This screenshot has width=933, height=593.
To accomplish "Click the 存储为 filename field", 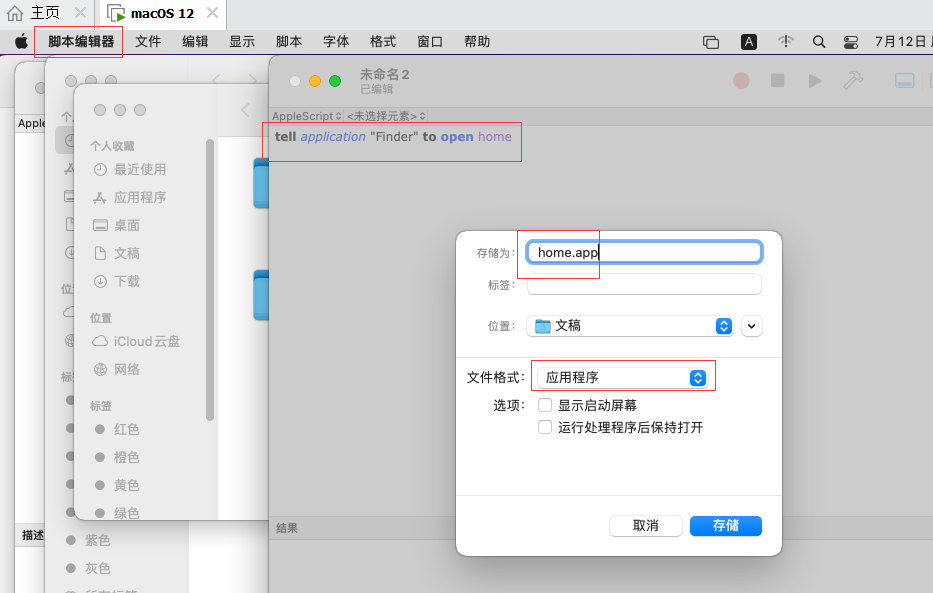I will pyautogui.click(x=644, y=252).
